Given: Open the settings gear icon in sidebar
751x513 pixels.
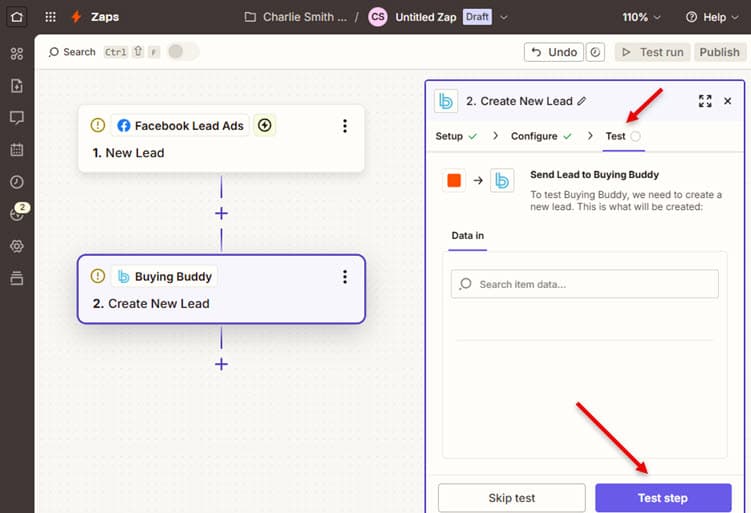Looking at the screenshot, I should coord(17,246).
